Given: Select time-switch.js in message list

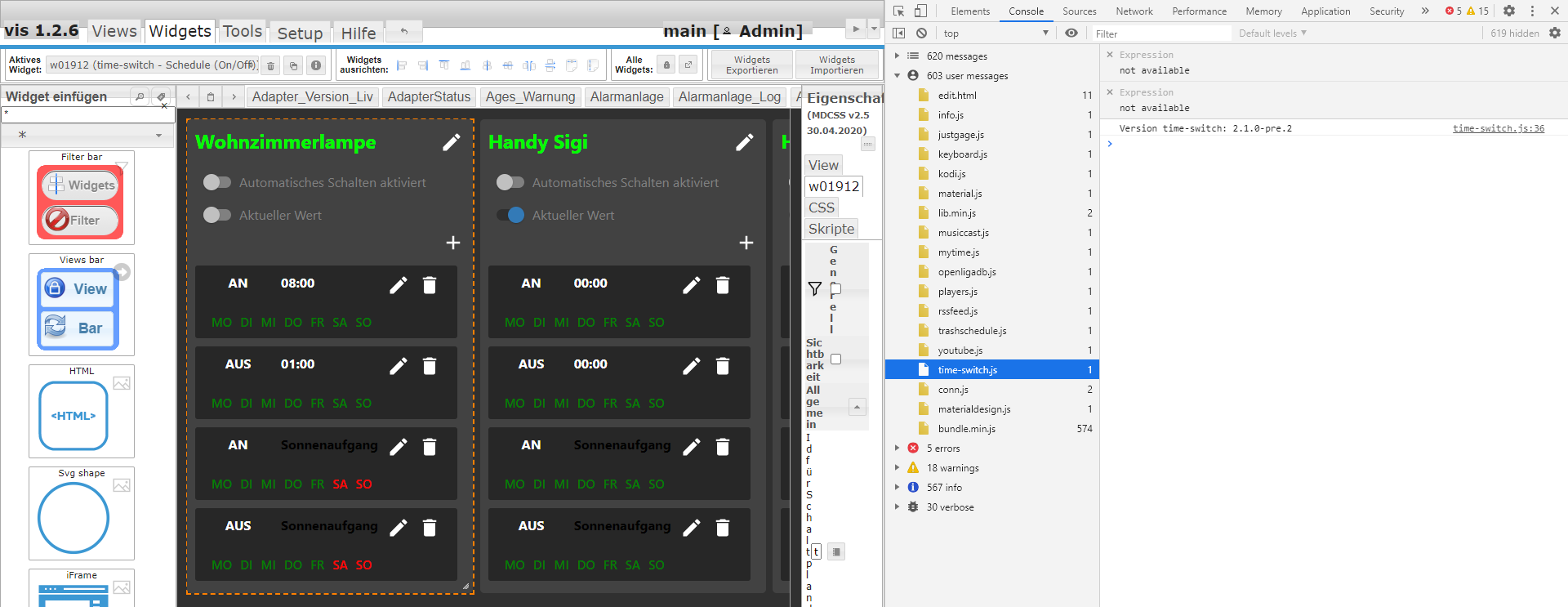Looking at the screenshot, I should coord(992,370).
